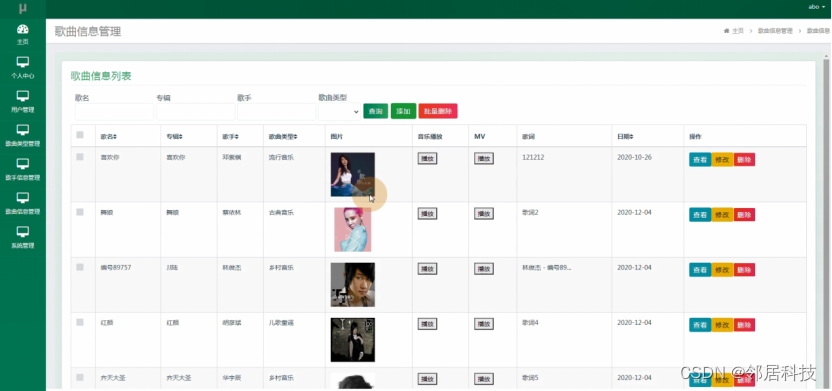Sort the table by 专辑 column

click(175, 137)
